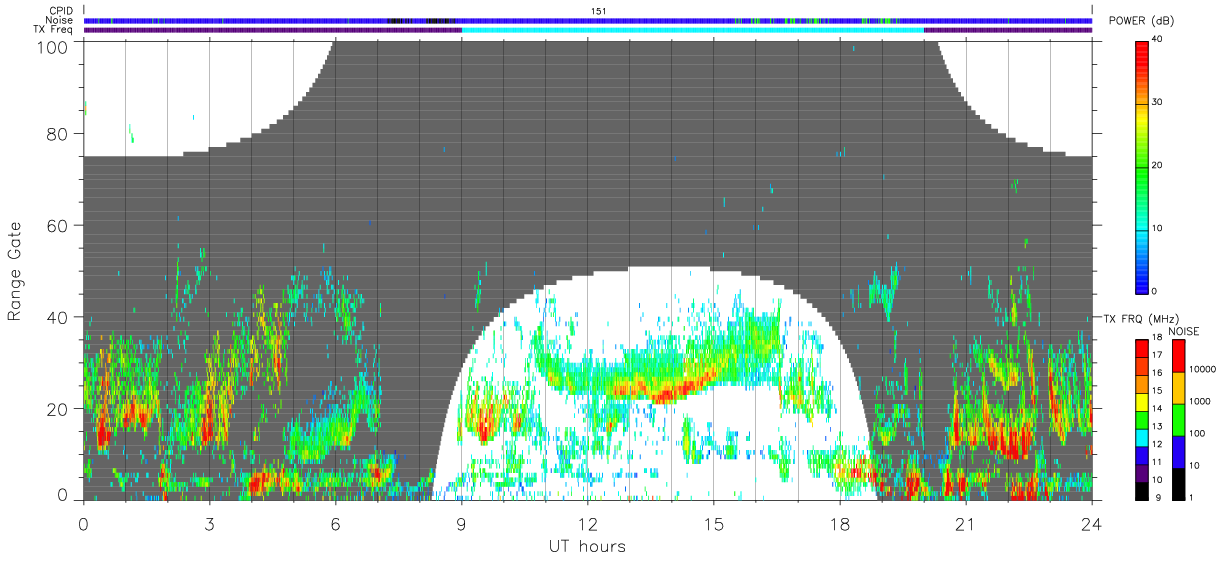Click the 80 tick on Range Gate axis
Viewport: 1228px width, 567px height.
[59, 133]
